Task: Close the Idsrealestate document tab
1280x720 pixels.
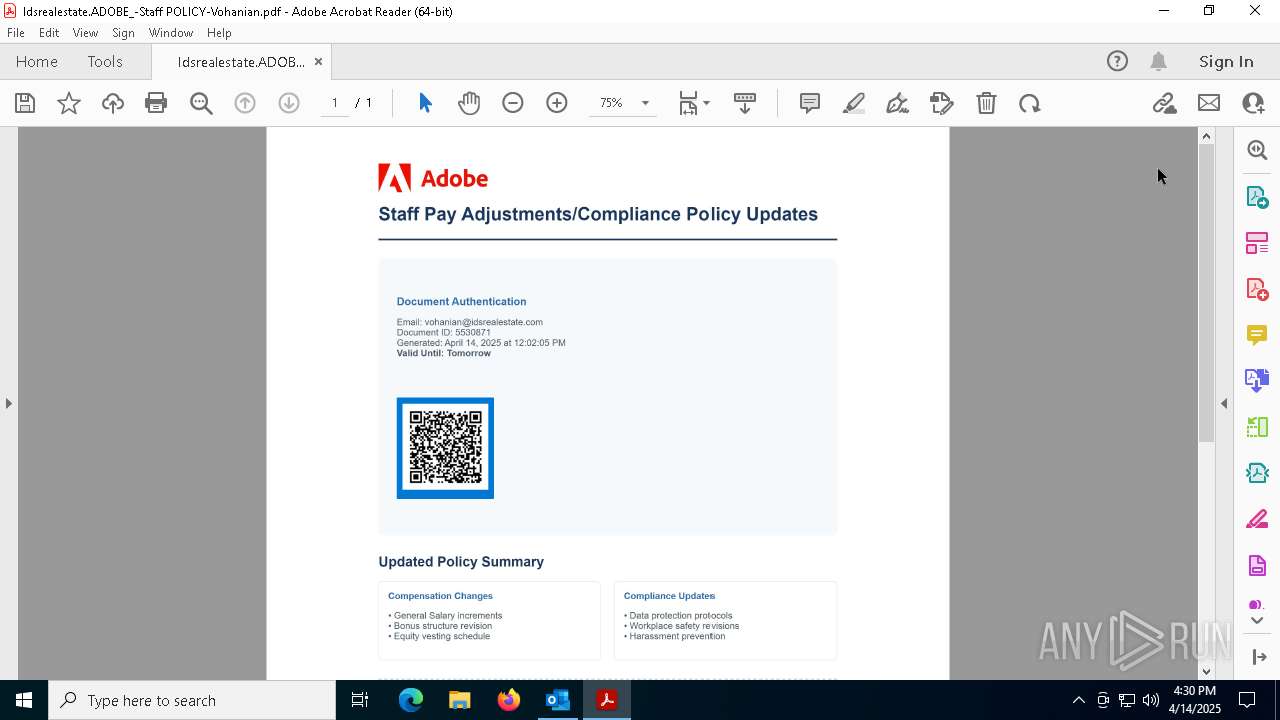Action: (x=318, y=62)
